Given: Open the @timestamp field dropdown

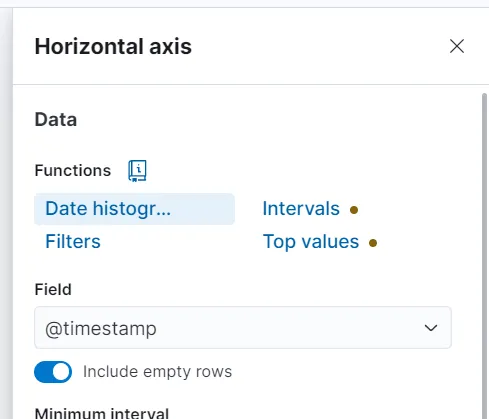Looking at the screenshot, I should pos(243,328).
